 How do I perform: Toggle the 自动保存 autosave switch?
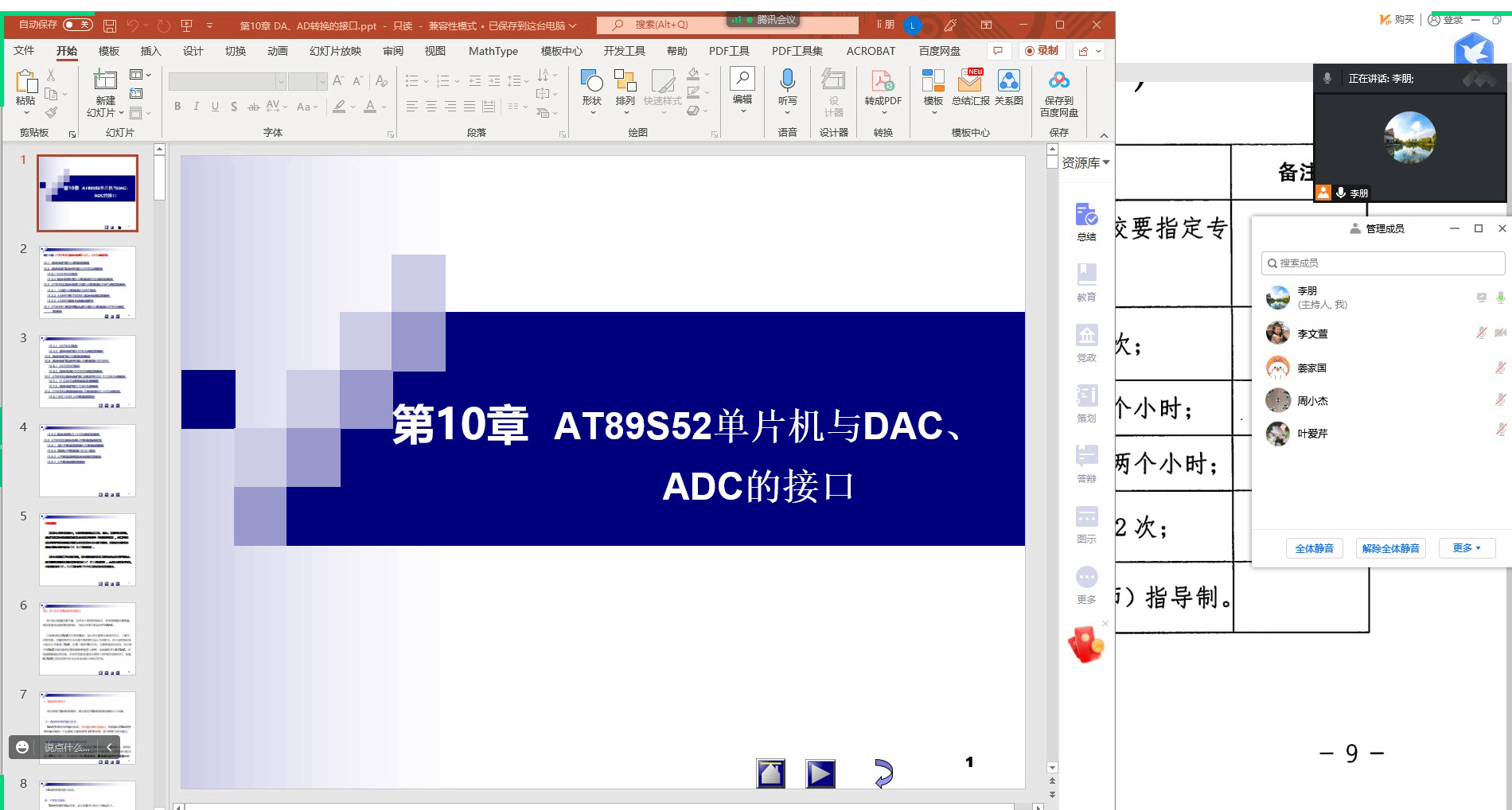[x=77, y=25]
